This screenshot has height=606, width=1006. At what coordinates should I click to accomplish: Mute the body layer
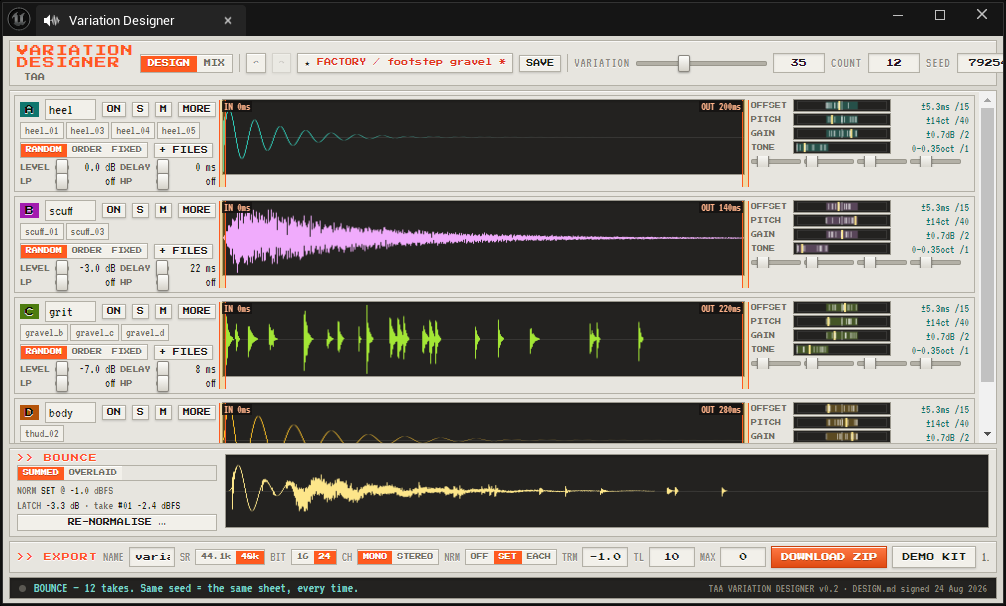coord(164,412)
